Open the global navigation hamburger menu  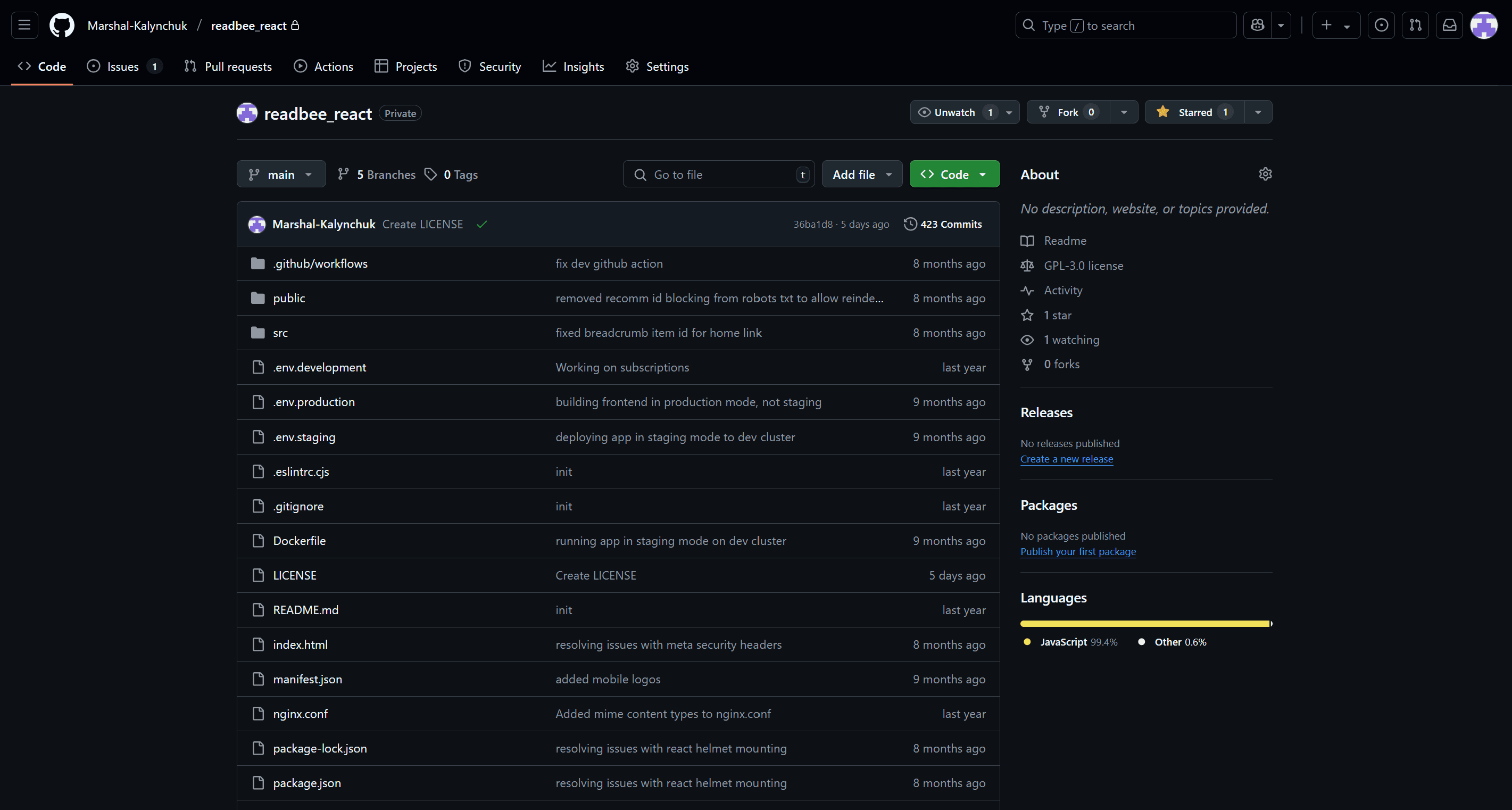(x=23, y=24)
